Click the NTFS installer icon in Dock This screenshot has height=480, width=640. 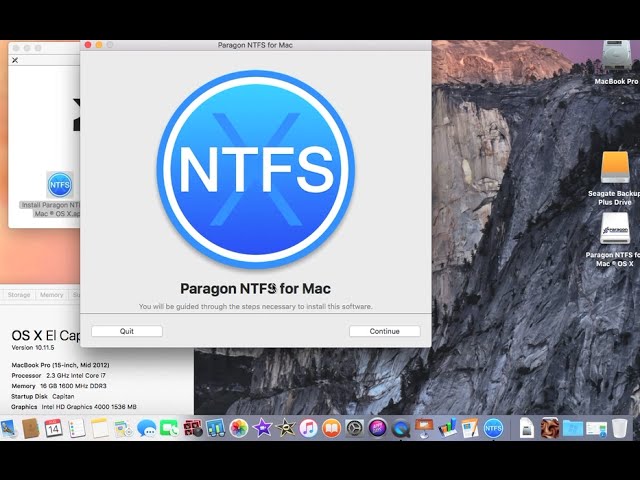pyautogui.click(x=493, y=429)
